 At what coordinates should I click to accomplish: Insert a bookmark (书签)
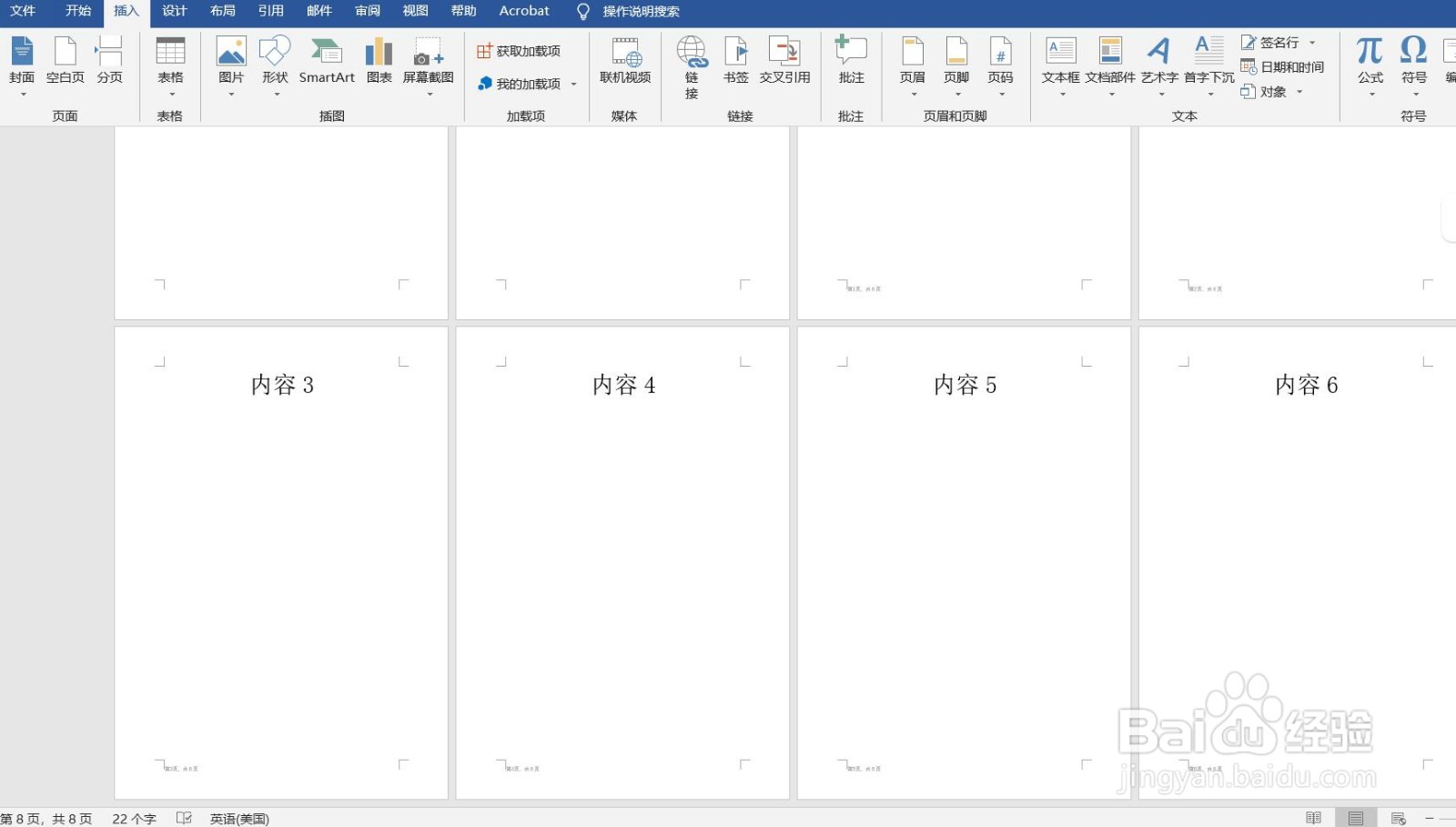point(735,60)
